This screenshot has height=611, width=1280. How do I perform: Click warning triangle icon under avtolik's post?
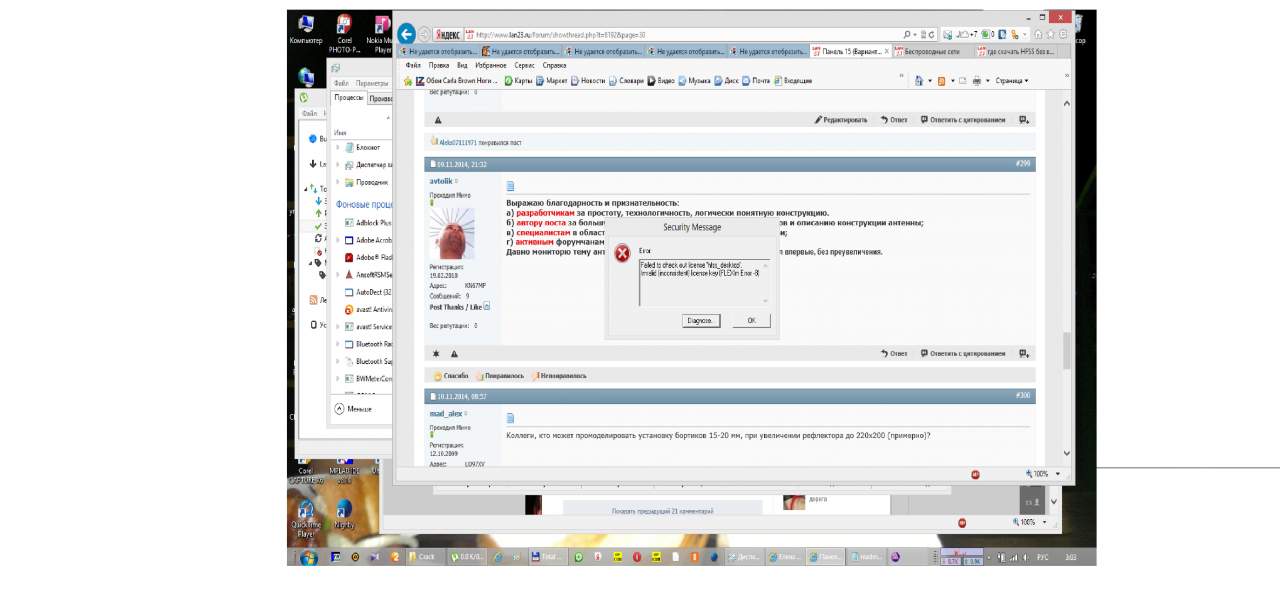(x=454, y=353)
